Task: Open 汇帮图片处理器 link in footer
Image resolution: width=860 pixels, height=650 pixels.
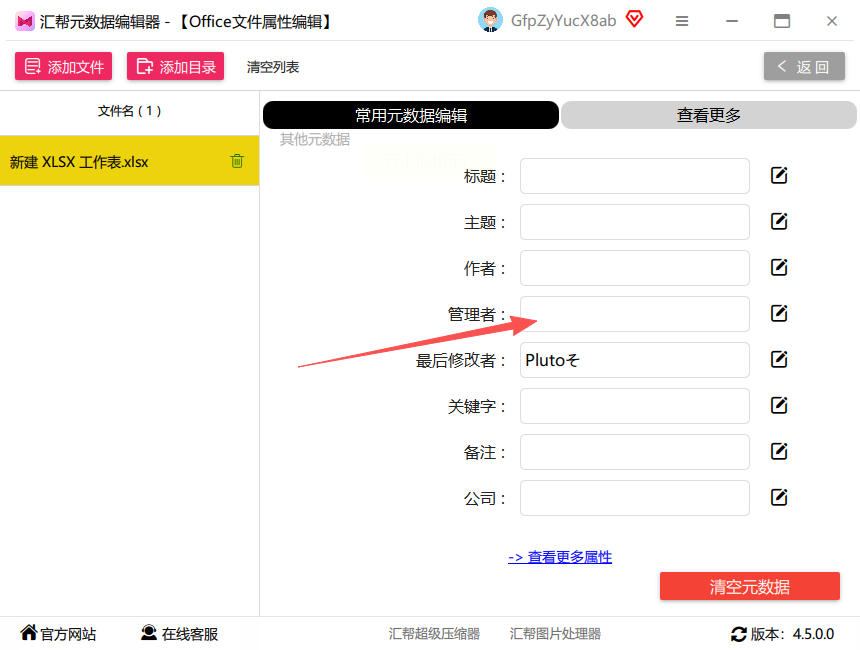Action: point(555,634)
